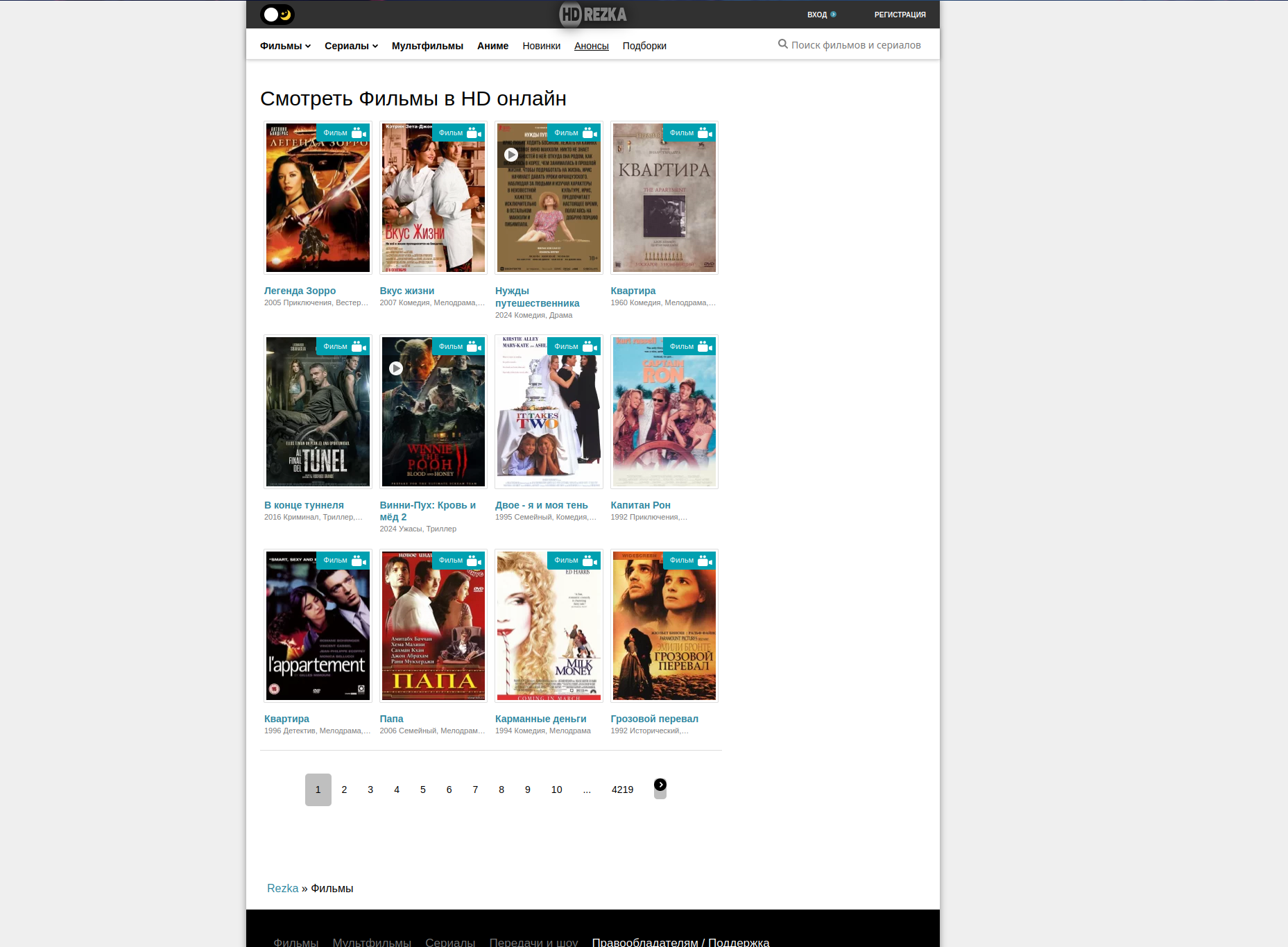The height and width of the screenshot is (947, 1288).
Task: Open the footer Фильмы link
Action: pos(296,941)
